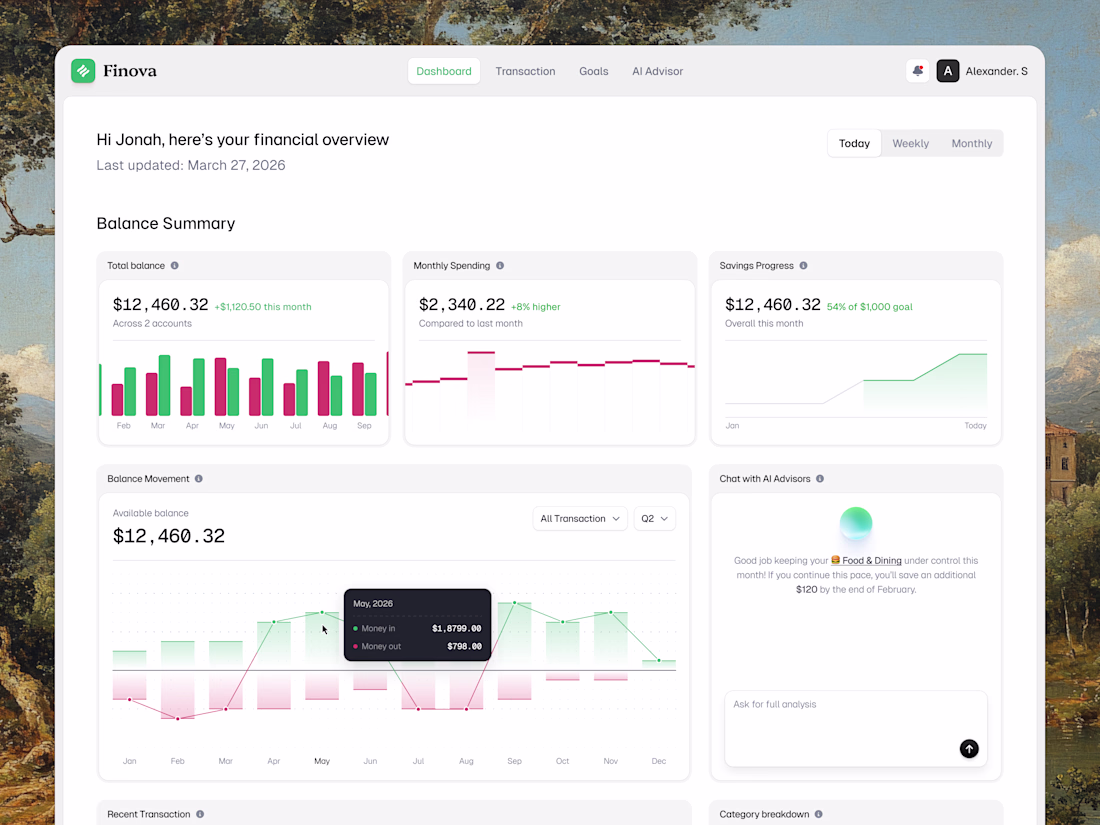Show info icon next to Chat with AI Advisors

click(x=820, y=478)
